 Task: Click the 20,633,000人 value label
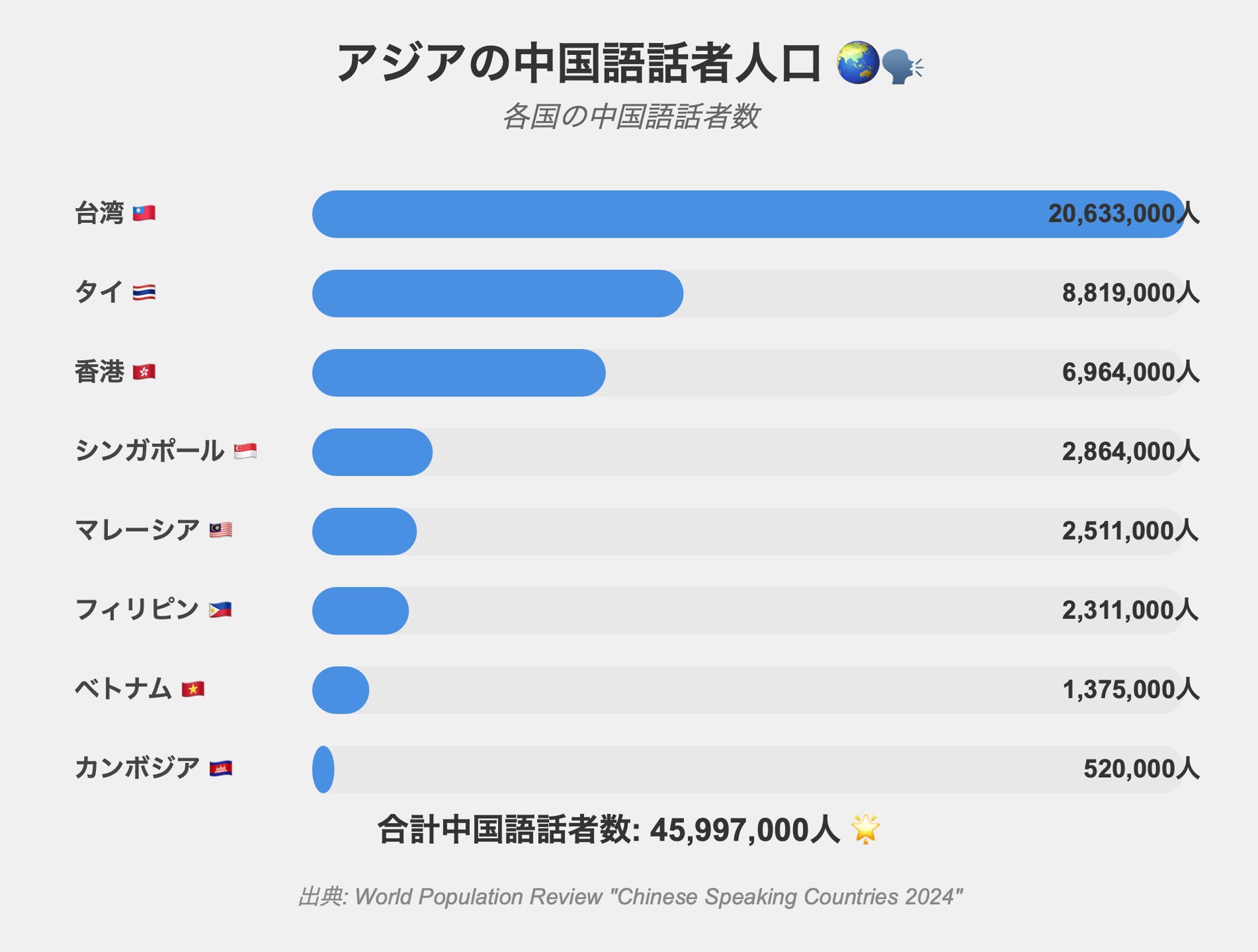click(x=1123, y=214)
